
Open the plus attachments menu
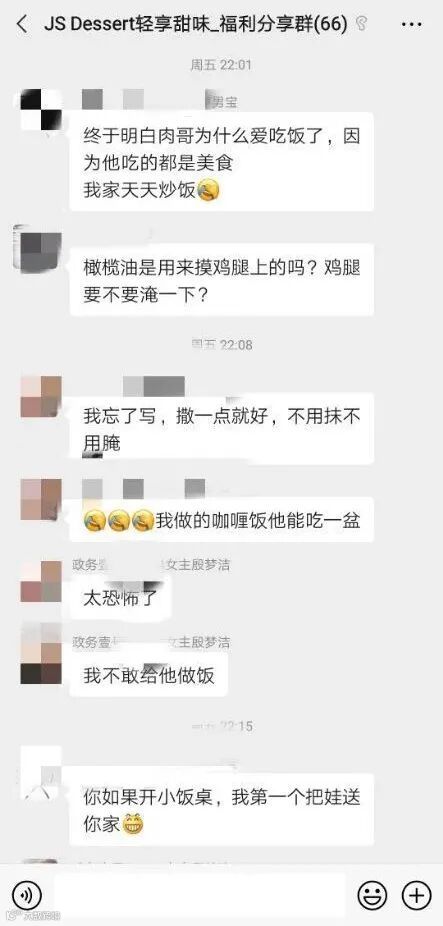(416, 896)
